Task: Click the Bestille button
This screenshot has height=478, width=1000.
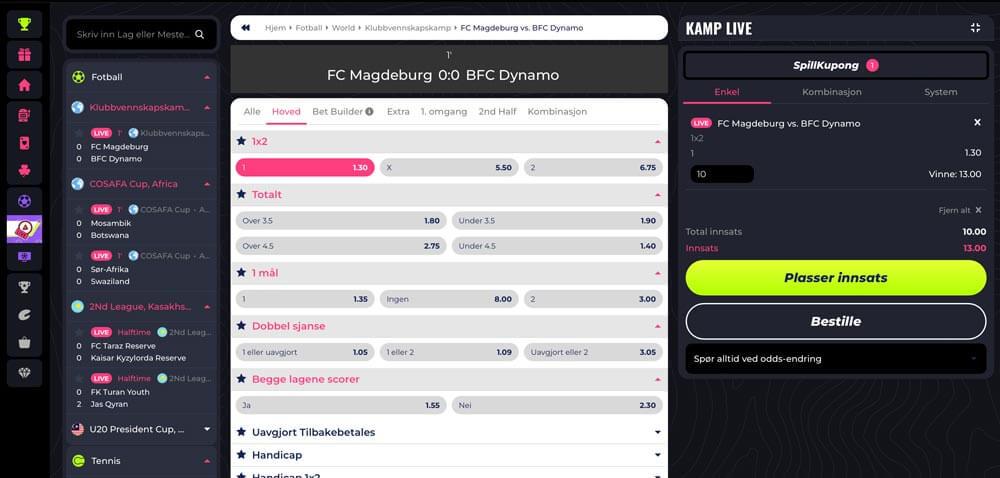Action: [x=835, y=321]
